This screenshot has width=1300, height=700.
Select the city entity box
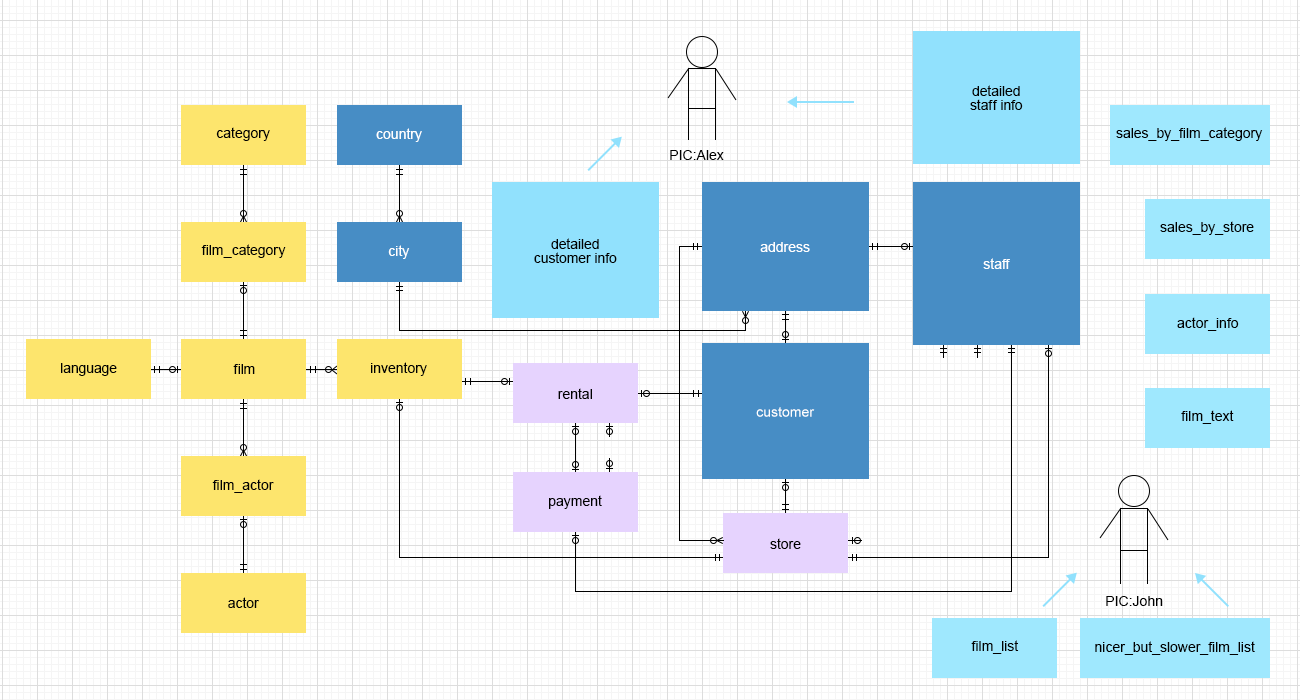click(399, 251)
